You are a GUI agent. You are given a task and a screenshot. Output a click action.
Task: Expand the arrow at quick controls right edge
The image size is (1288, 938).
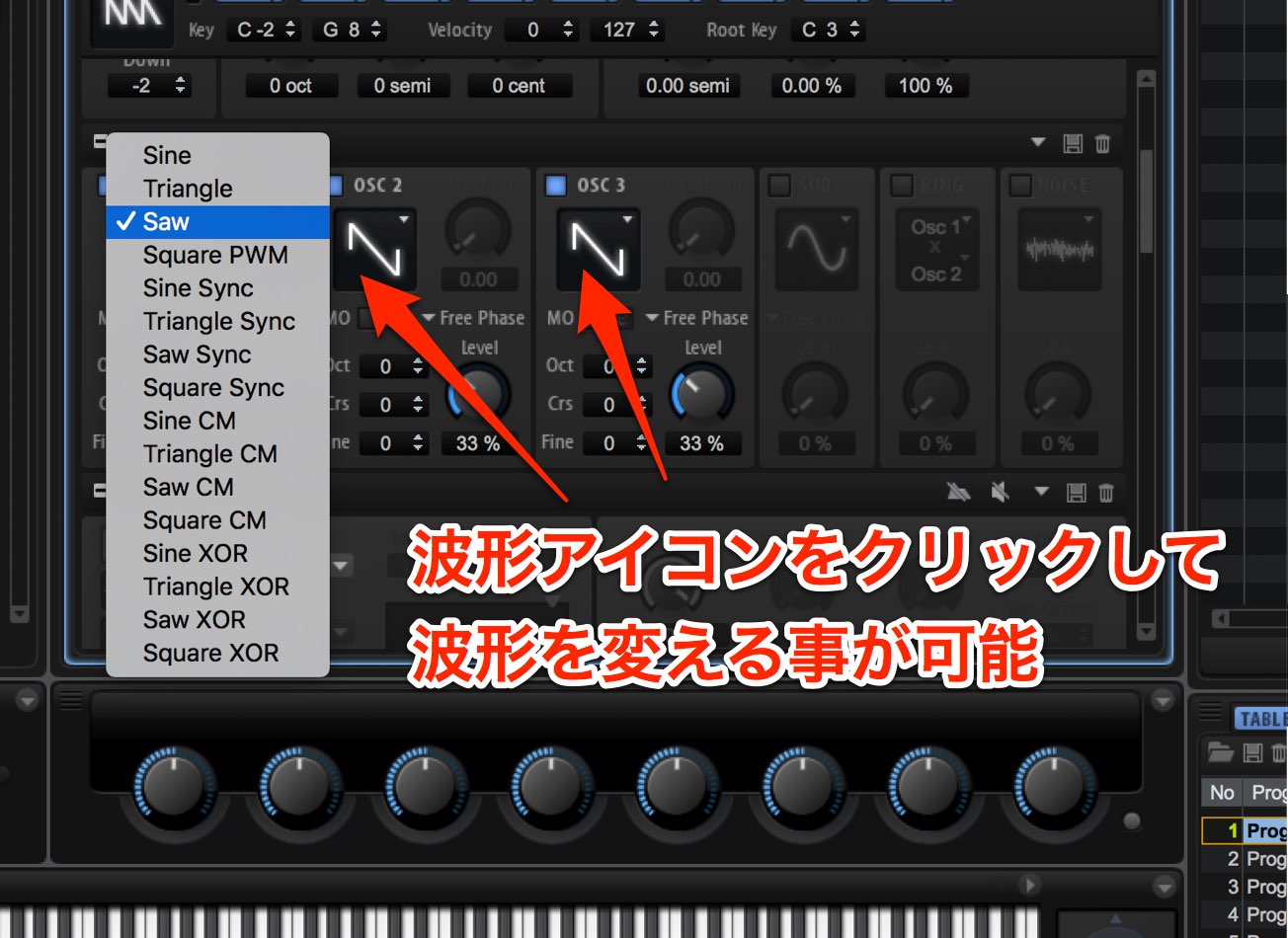tap(1164, 700)
